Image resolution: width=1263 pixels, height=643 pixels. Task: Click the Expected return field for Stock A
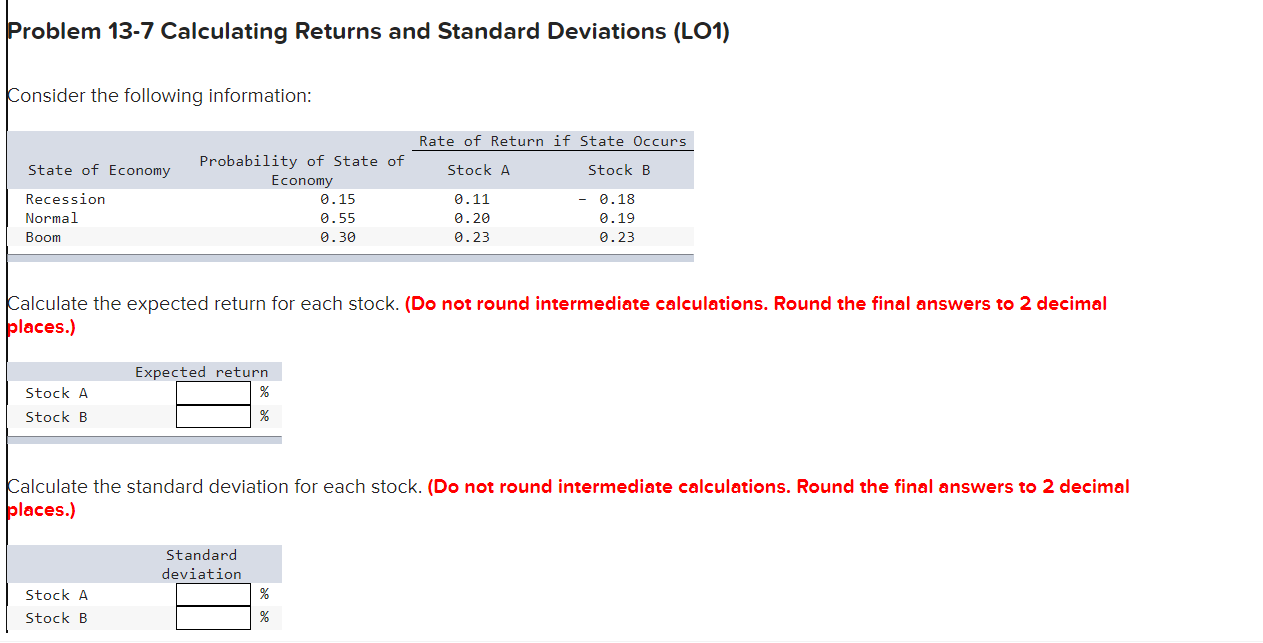(x=213, y=392)
